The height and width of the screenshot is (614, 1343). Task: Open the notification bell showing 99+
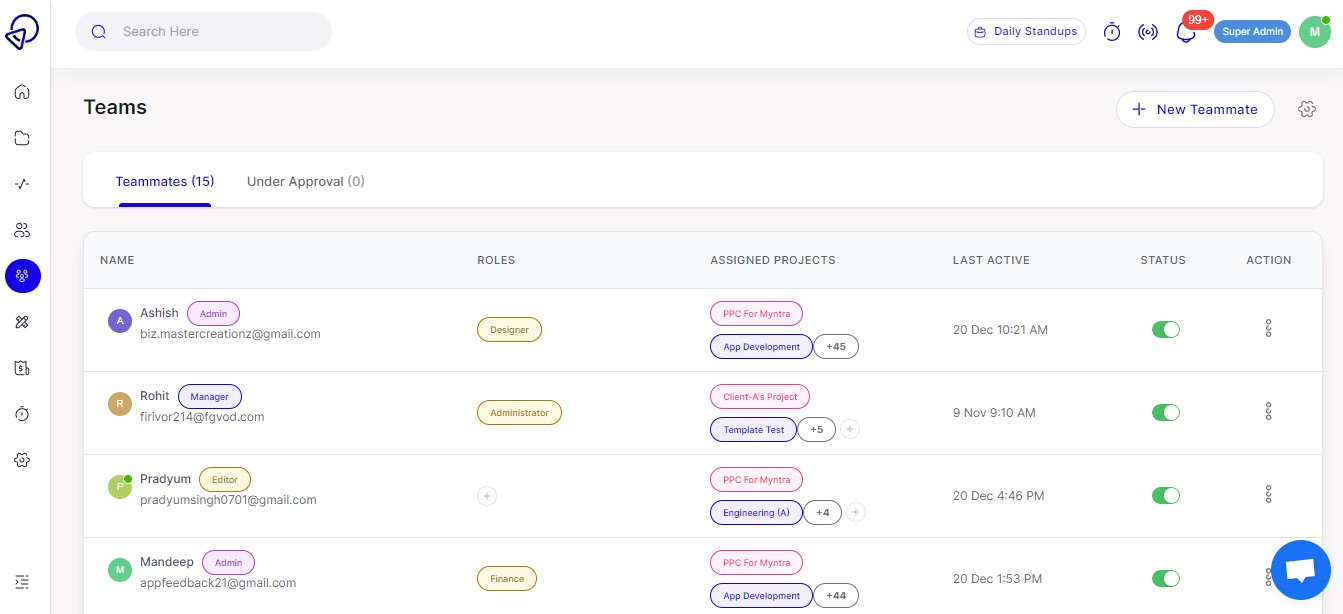click(1186, 31)
